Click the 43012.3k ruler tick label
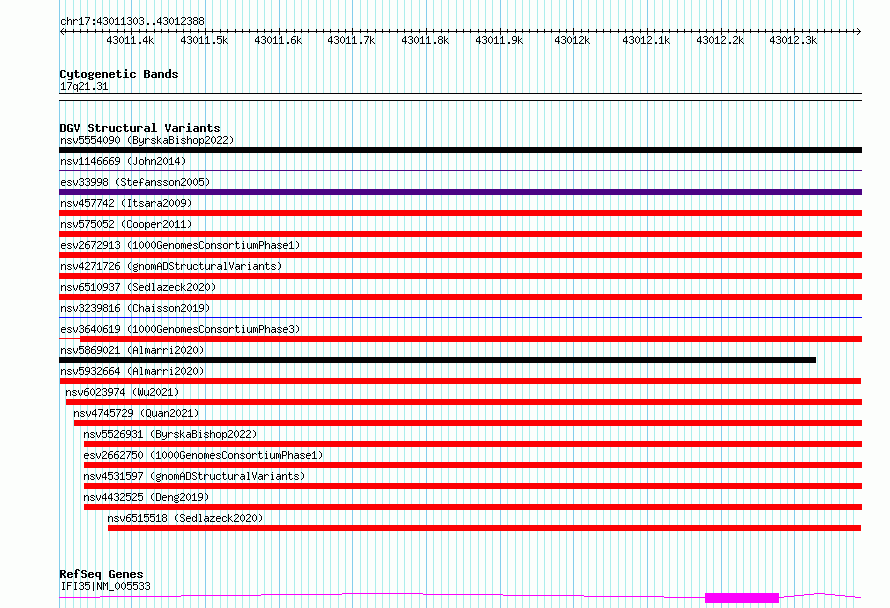Image resolution: width=890 pixels, height=608 pixels. [x=793, y=41]
